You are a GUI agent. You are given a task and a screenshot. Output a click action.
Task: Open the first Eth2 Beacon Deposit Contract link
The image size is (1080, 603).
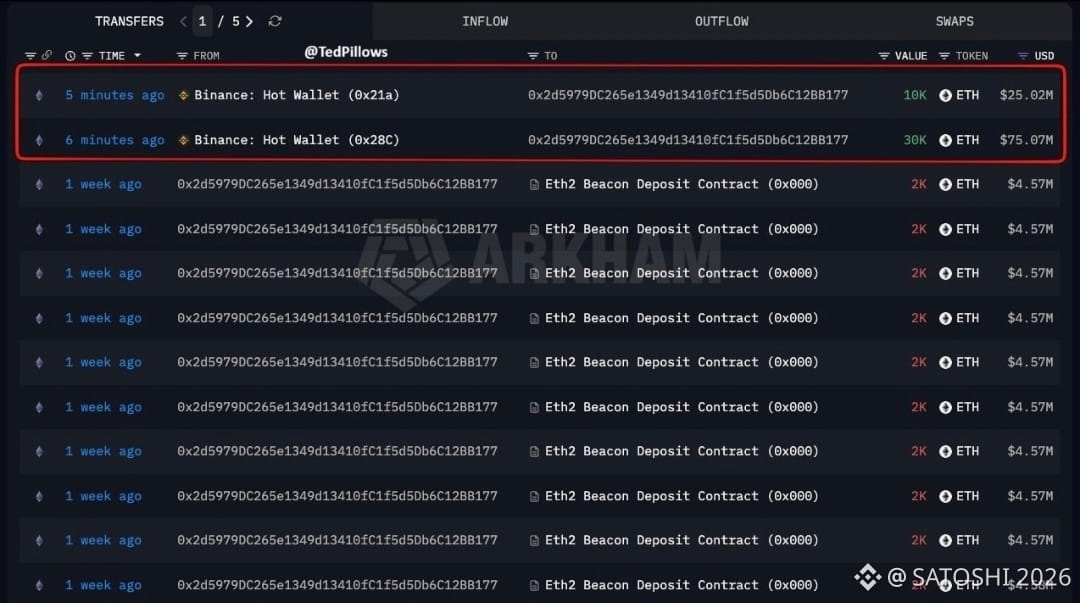click(x=682, y=184)
